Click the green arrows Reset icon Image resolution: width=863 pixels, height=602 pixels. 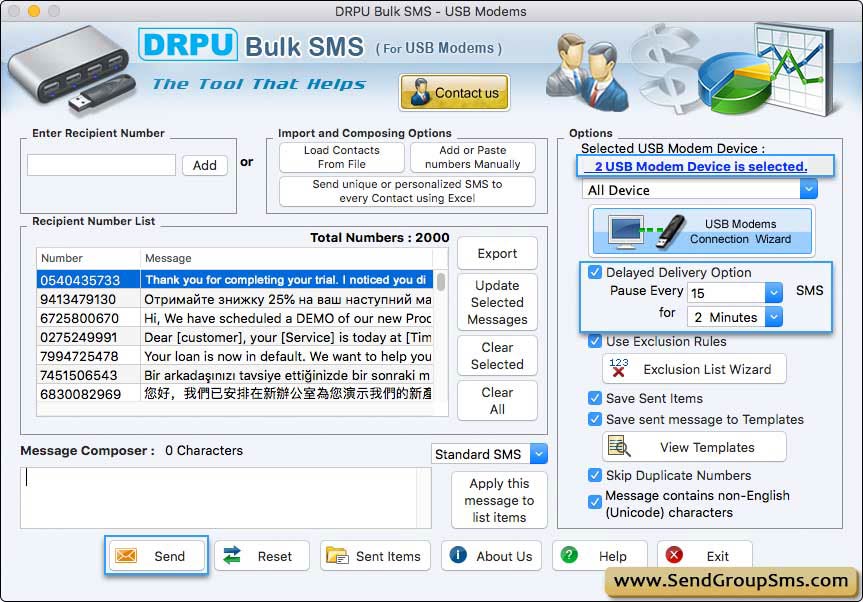click(x=232, y=556)
